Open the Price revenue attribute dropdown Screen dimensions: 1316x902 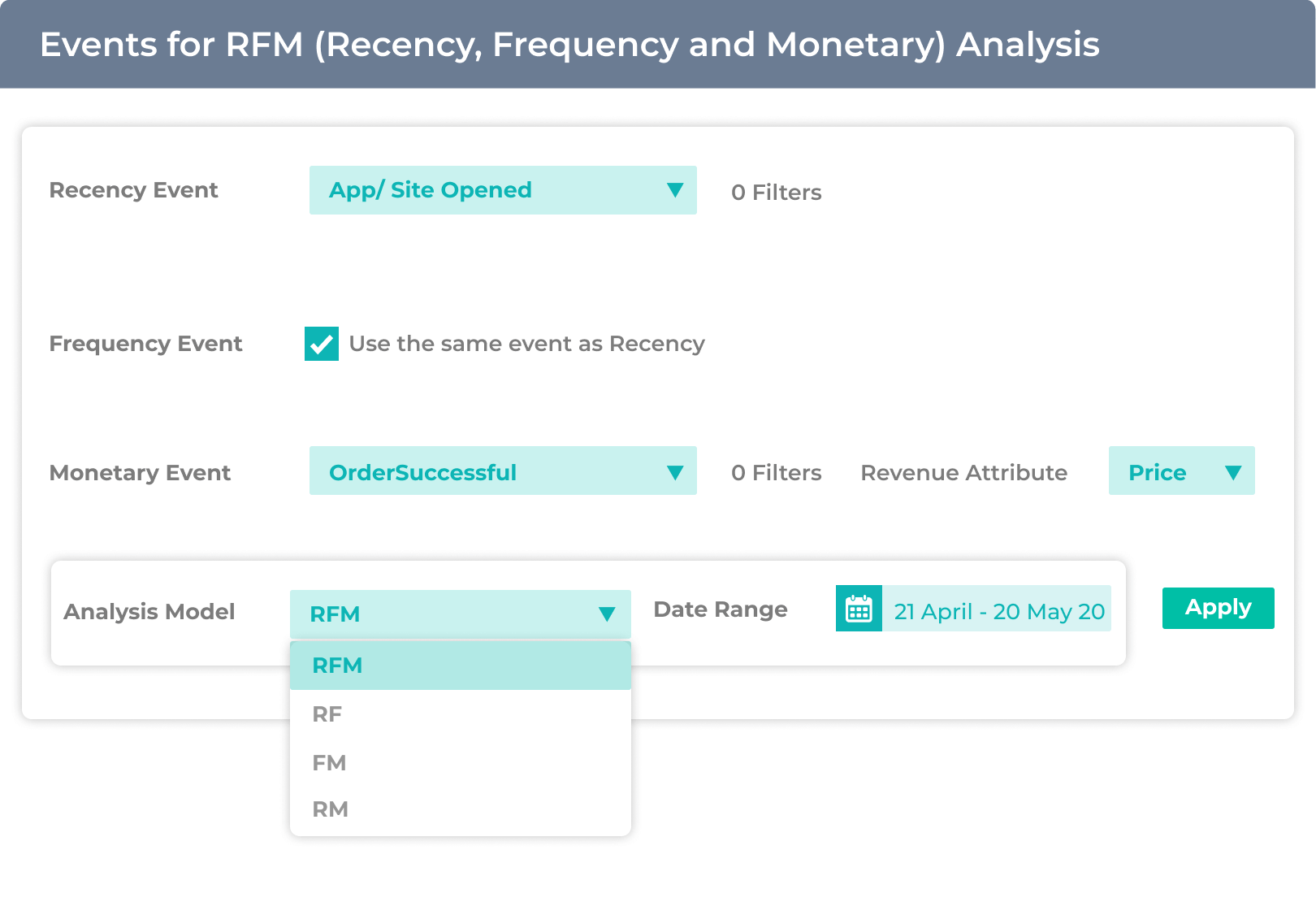click(1181, 471)
